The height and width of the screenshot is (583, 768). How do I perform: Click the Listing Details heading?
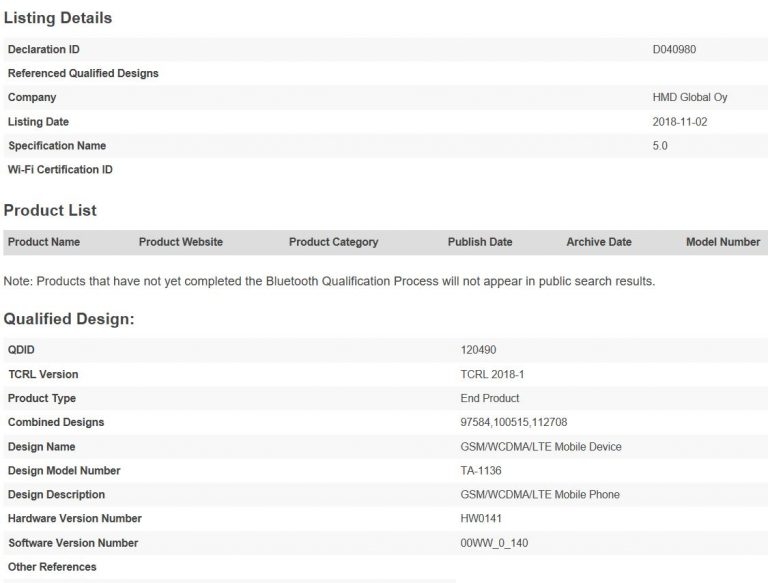[58, 18]
